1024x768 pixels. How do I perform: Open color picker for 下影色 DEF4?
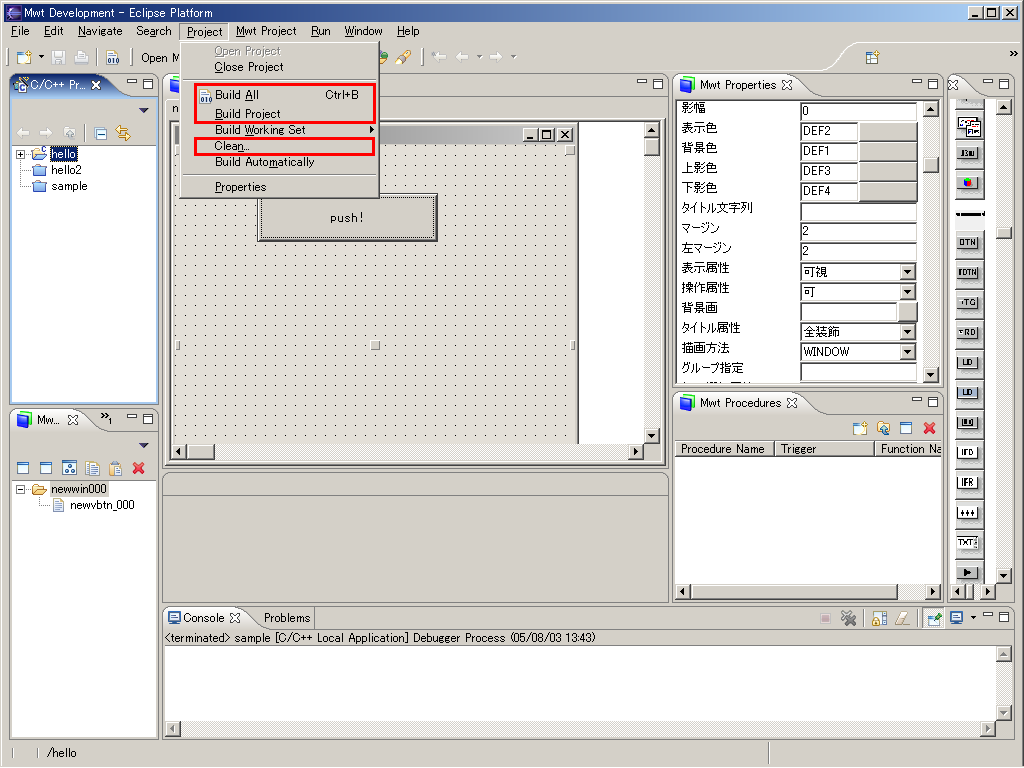click(x=888, y=191)
